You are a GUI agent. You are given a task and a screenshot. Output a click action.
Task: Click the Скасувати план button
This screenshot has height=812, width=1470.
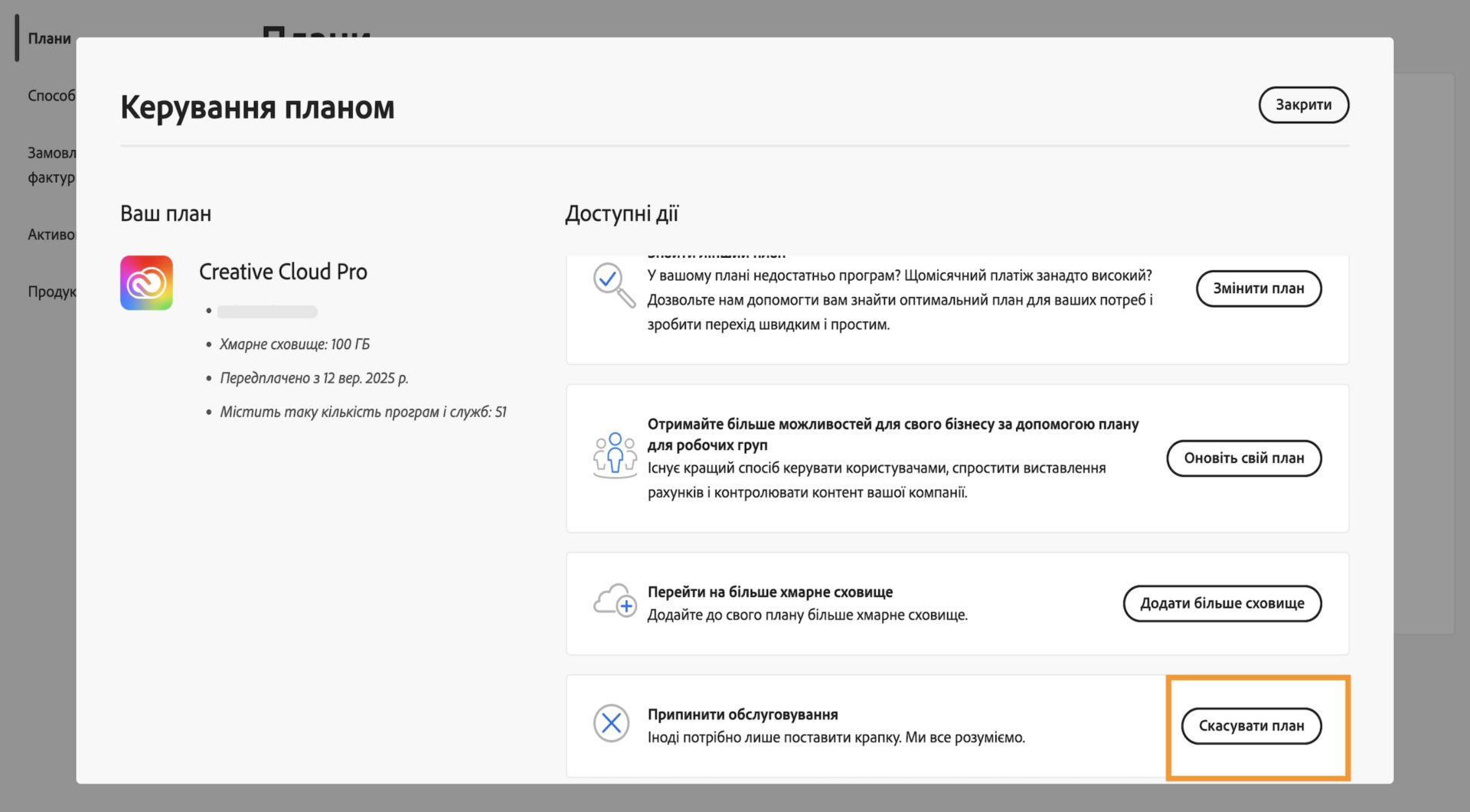pos(1251,726)
